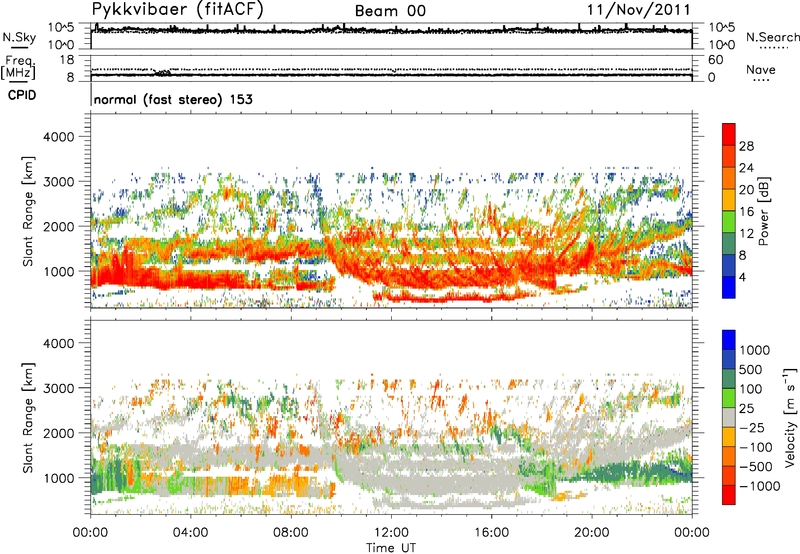Click the "20:00" time tick label
The width and height of the screenshot is (800, 554).
coord(591,533)
